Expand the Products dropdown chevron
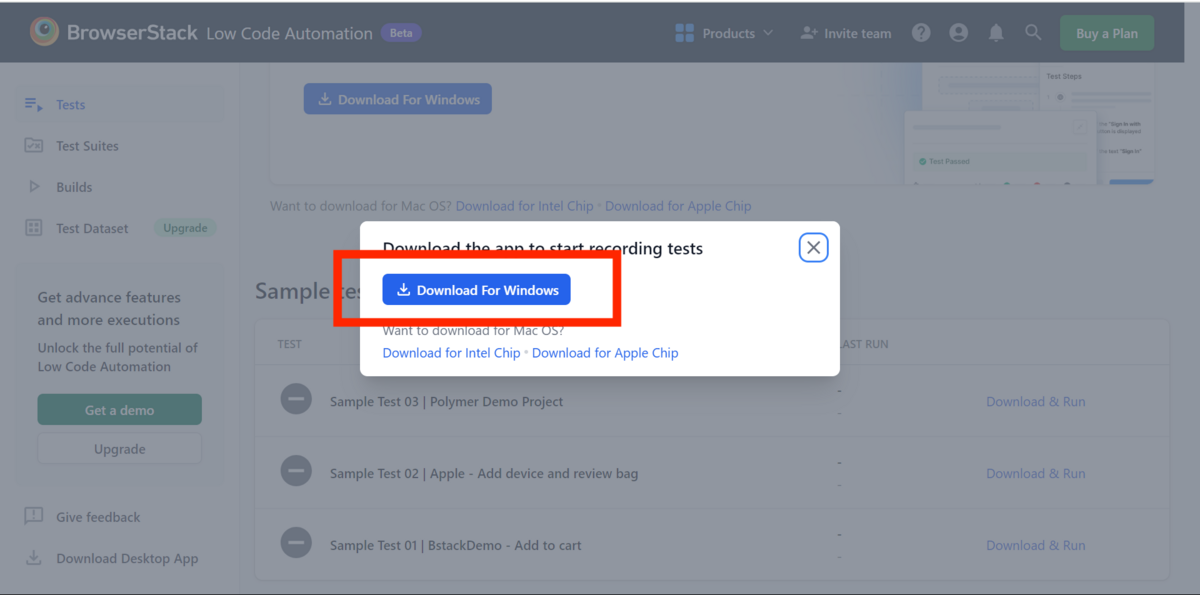1200x595 pixels. [x=768, y=33]
